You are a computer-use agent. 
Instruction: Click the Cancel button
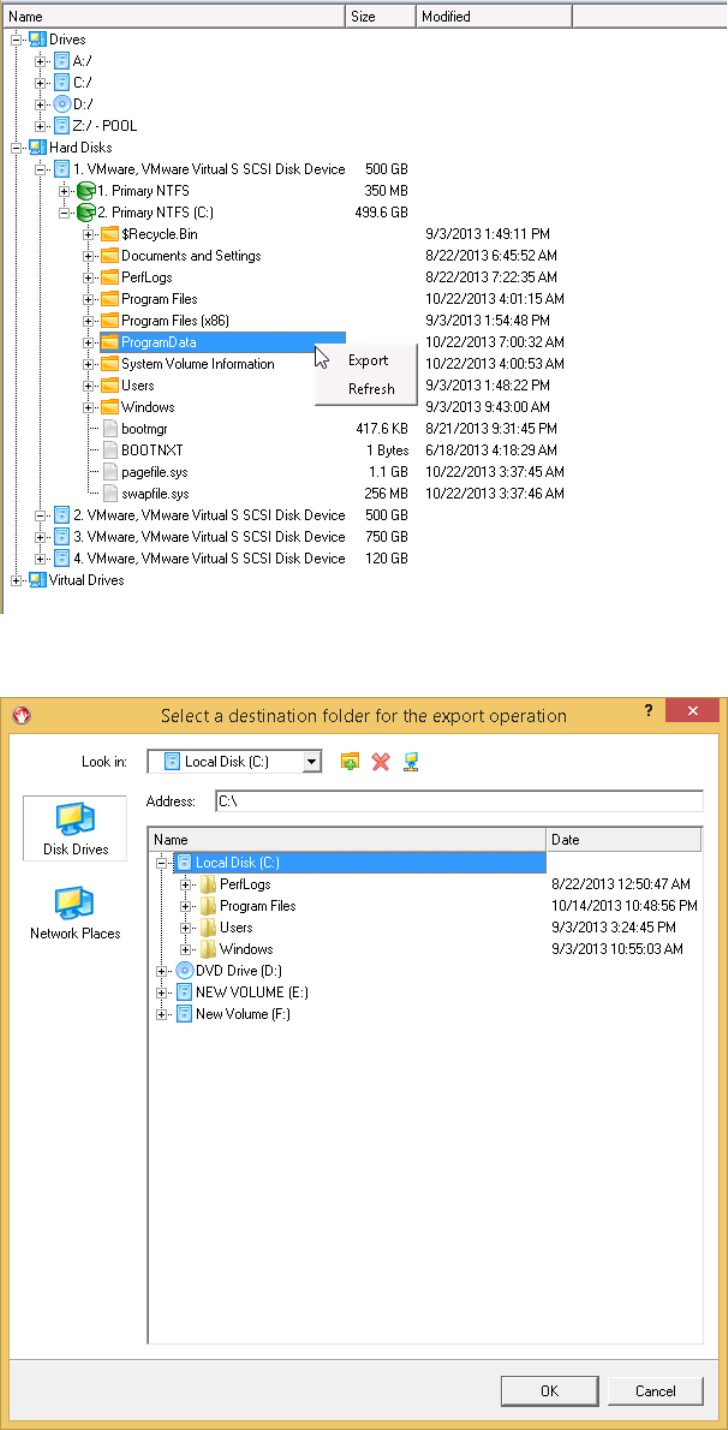click(x=655, y=1390)
